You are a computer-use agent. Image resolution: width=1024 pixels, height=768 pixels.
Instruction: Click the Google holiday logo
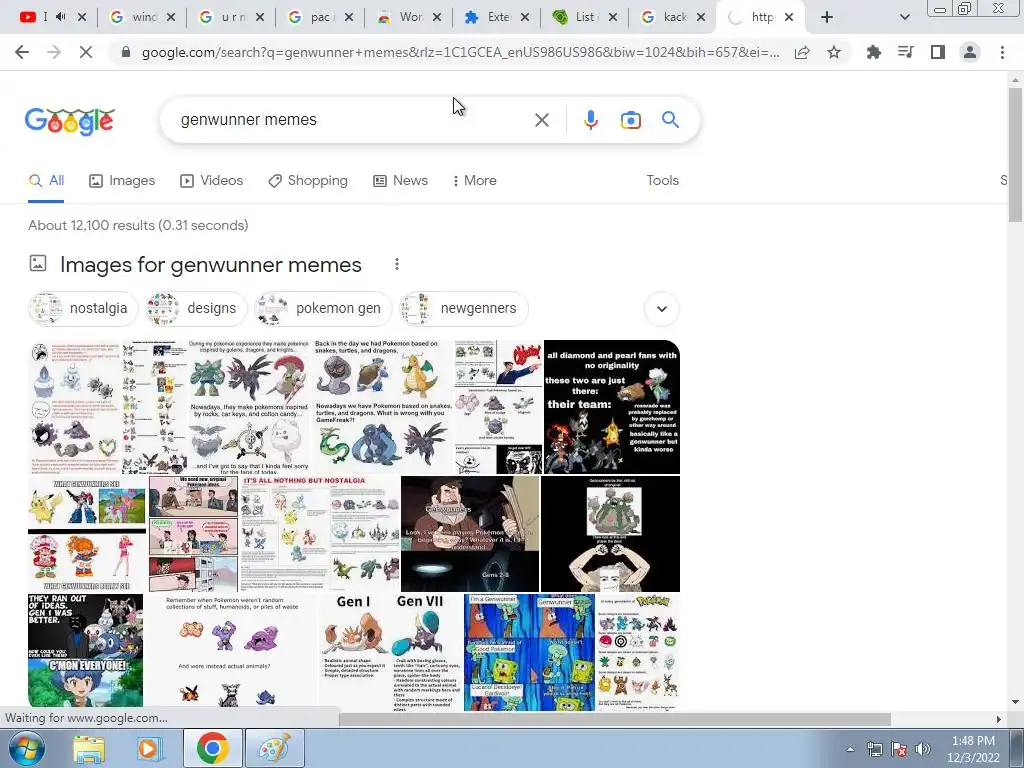click(70, 121)
